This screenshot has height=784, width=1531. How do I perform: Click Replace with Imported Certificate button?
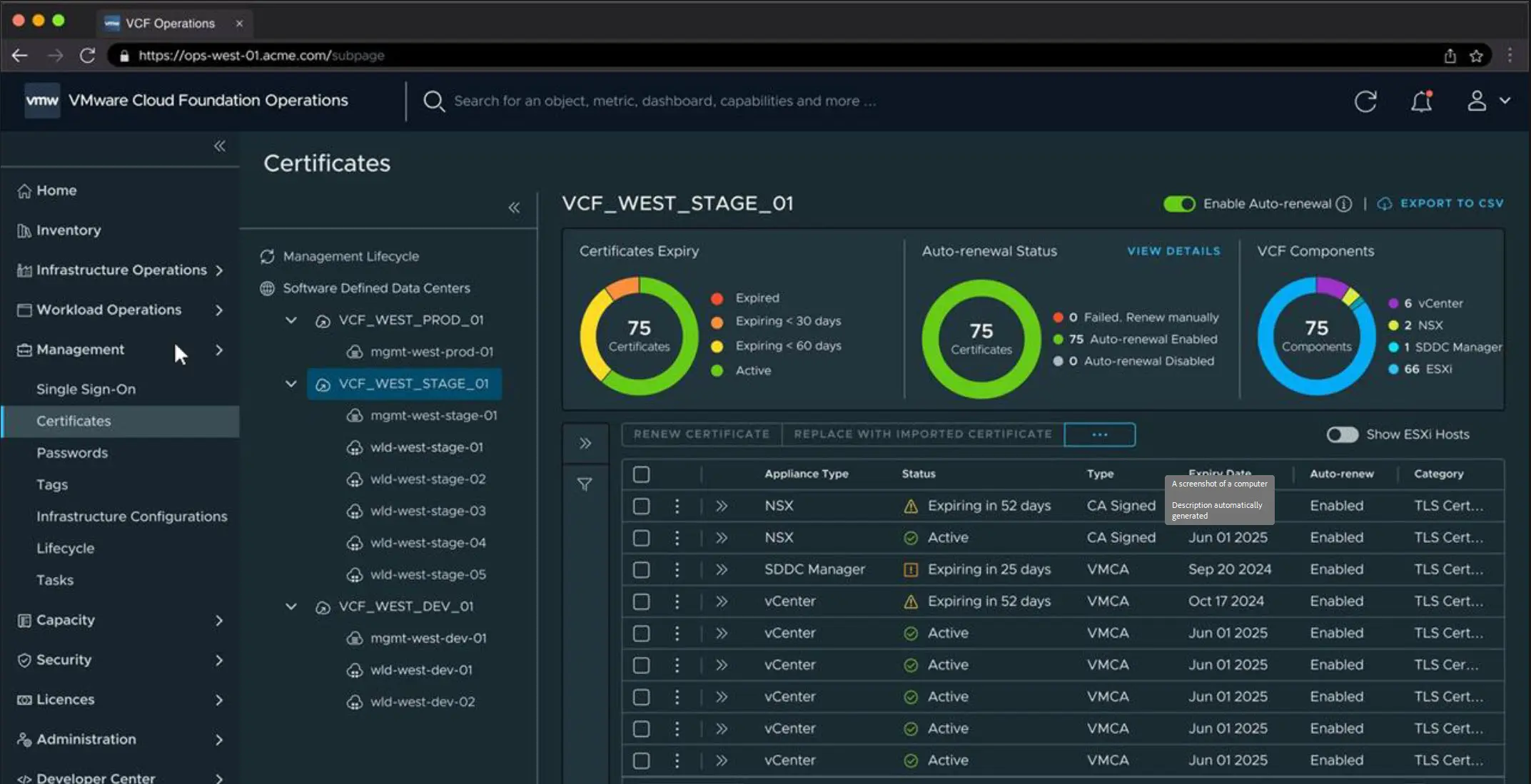pyautogui.click(x=923, y=434)
